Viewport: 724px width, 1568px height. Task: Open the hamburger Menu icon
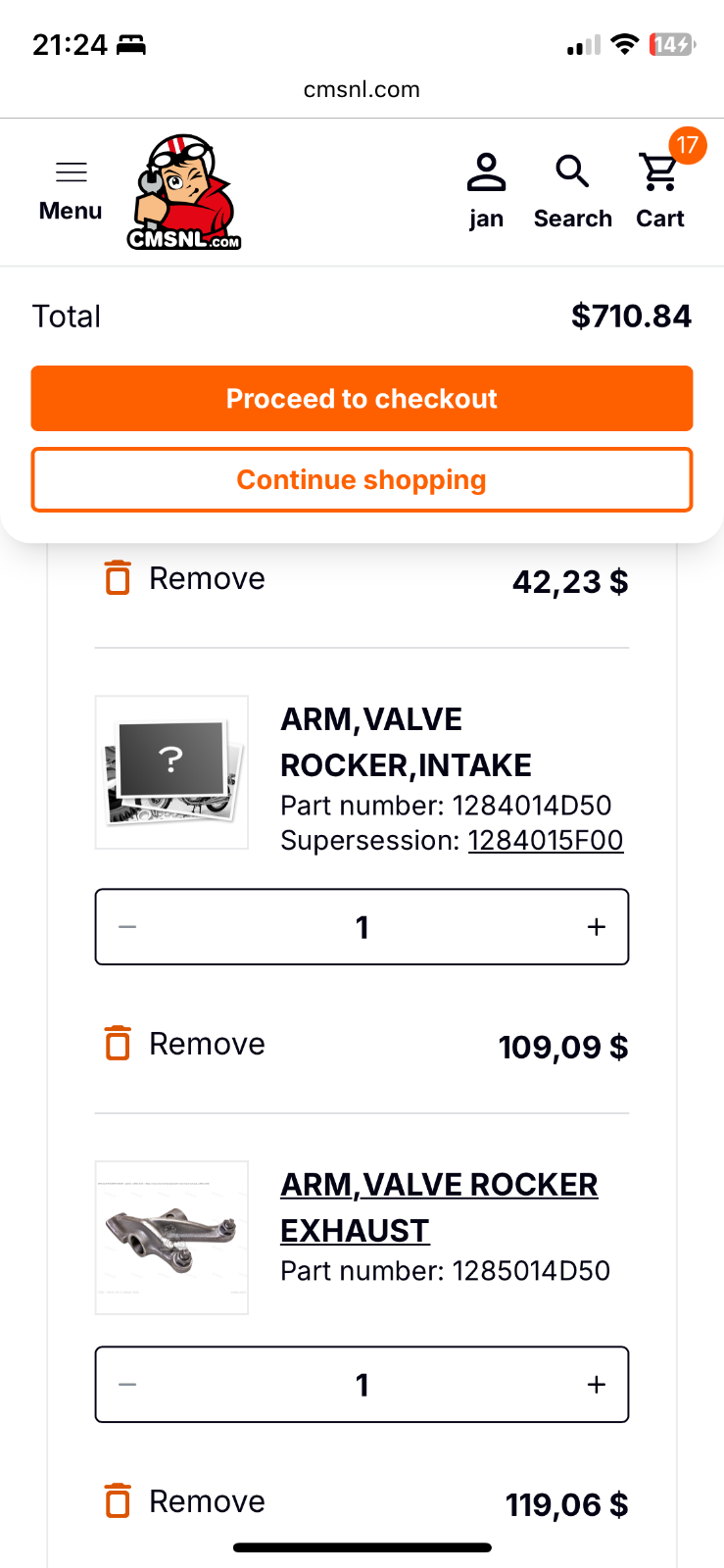pyautogui.click(x=71, y=173)
